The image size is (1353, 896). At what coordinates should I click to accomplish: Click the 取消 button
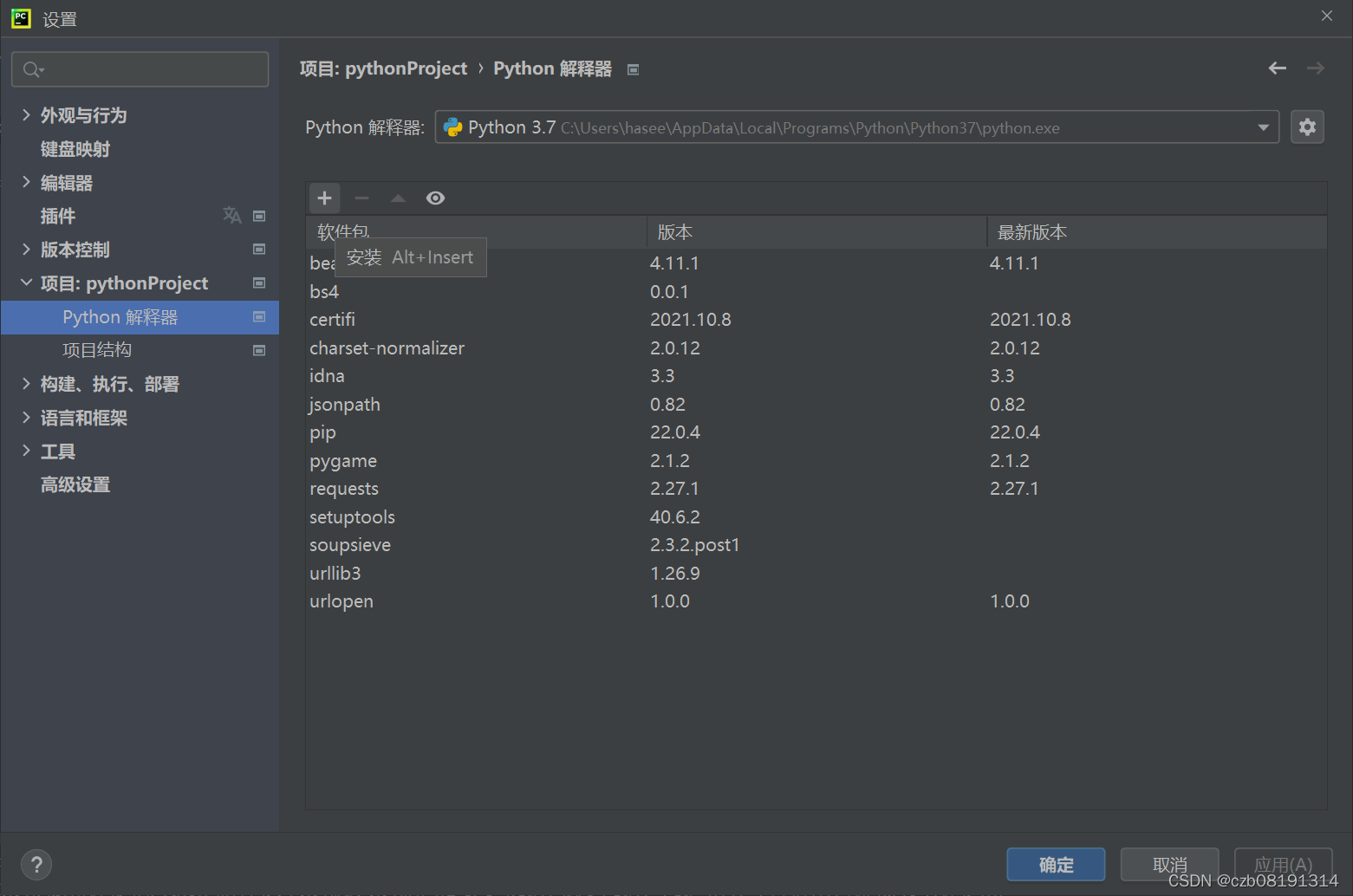click(x=1169, y=864)
